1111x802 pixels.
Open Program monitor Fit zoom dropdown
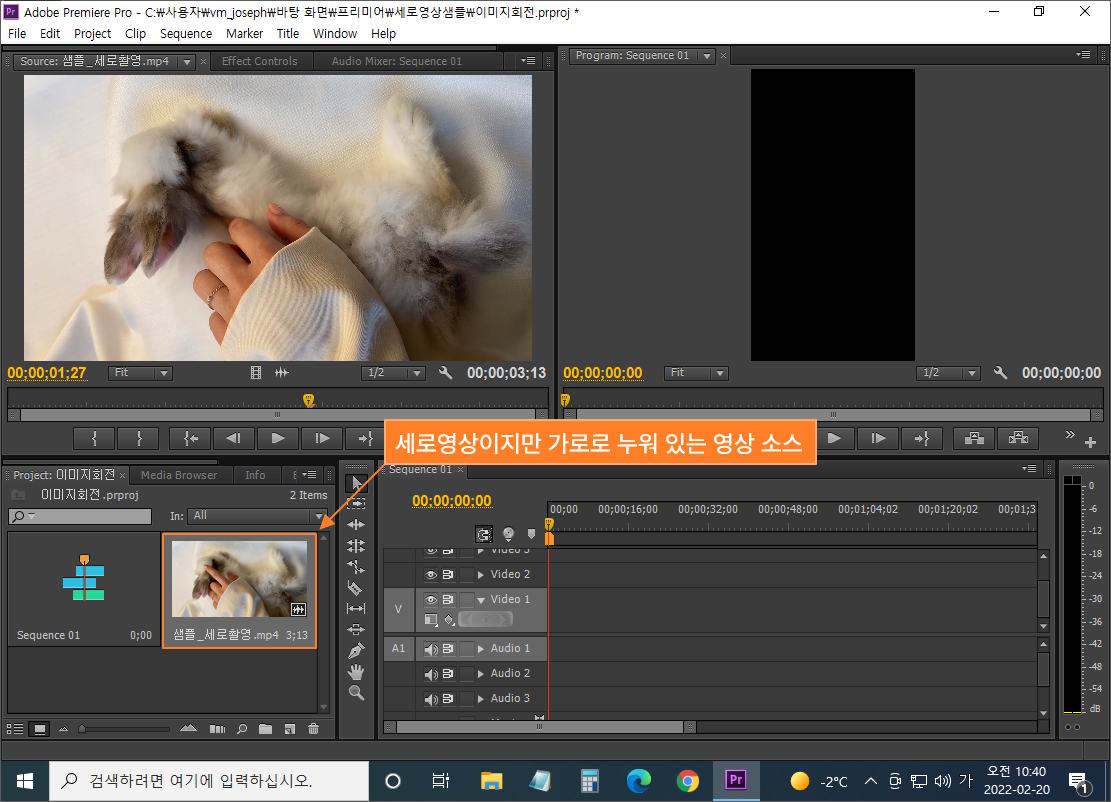(x=696, y=373)
